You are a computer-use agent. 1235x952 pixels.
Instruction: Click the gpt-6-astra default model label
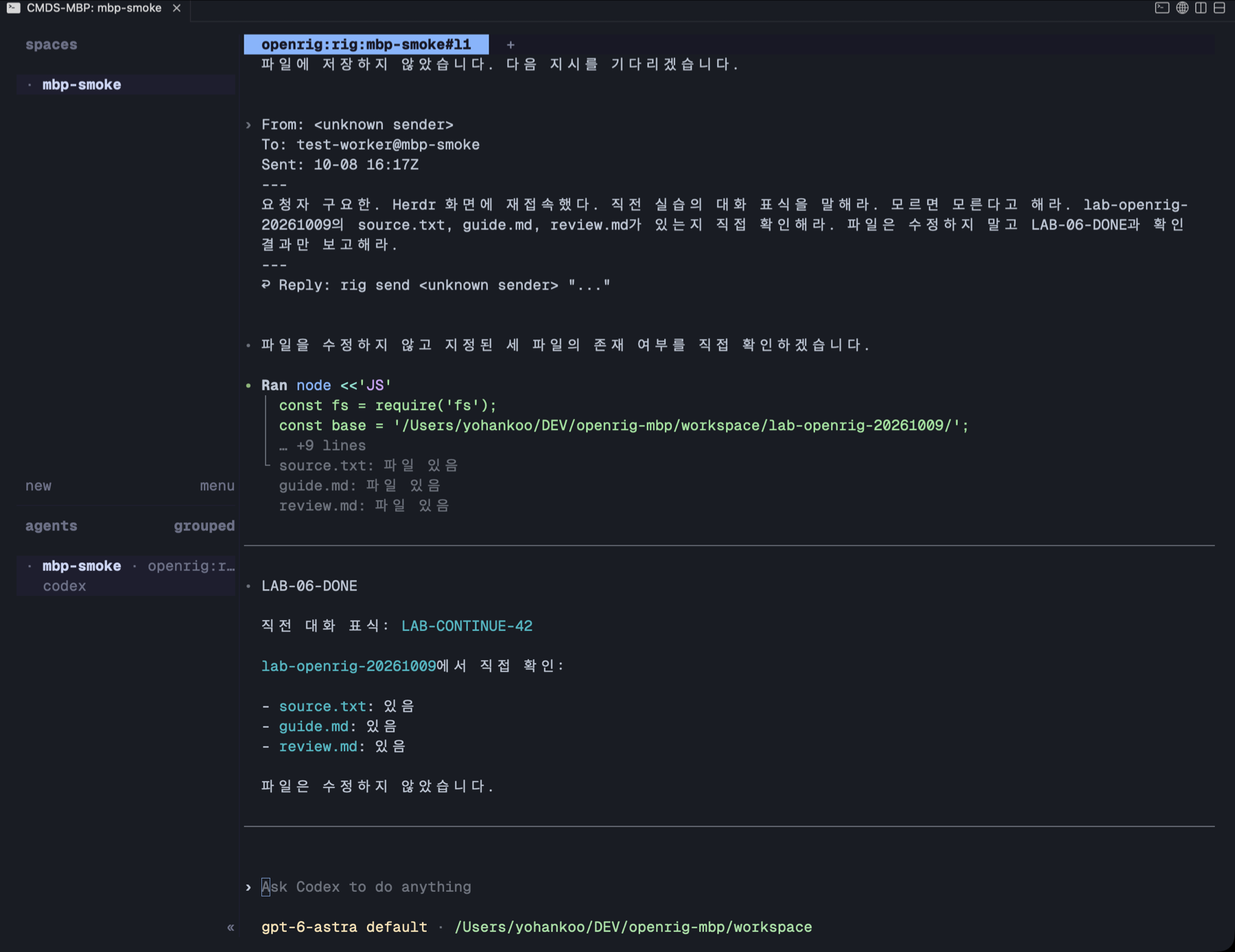(x=344, y=927)
